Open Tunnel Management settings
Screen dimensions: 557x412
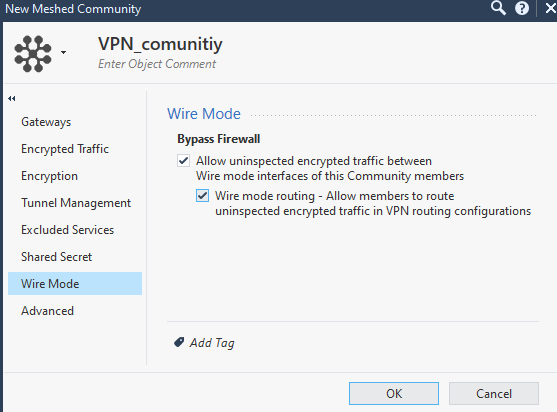point(76,203)
